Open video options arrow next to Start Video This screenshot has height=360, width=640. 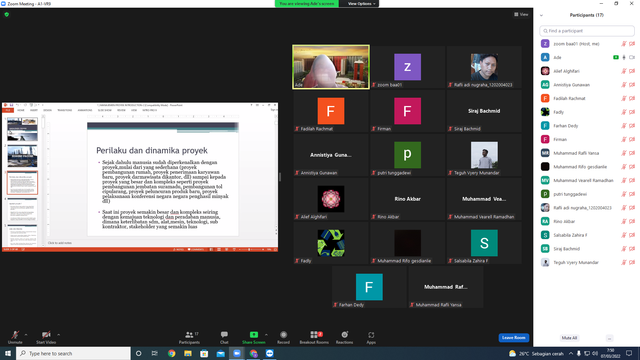[x=59, y=335]
